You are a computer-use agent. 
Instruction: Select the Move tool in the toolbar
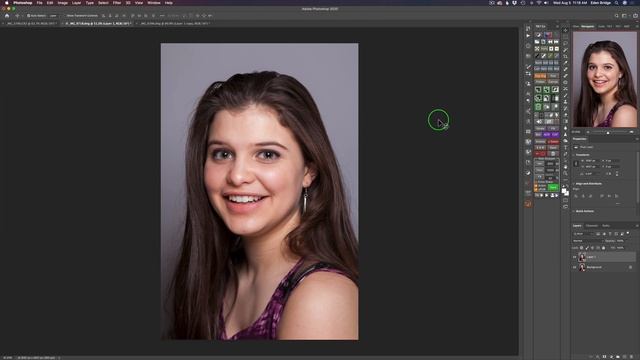pos(565,30)
